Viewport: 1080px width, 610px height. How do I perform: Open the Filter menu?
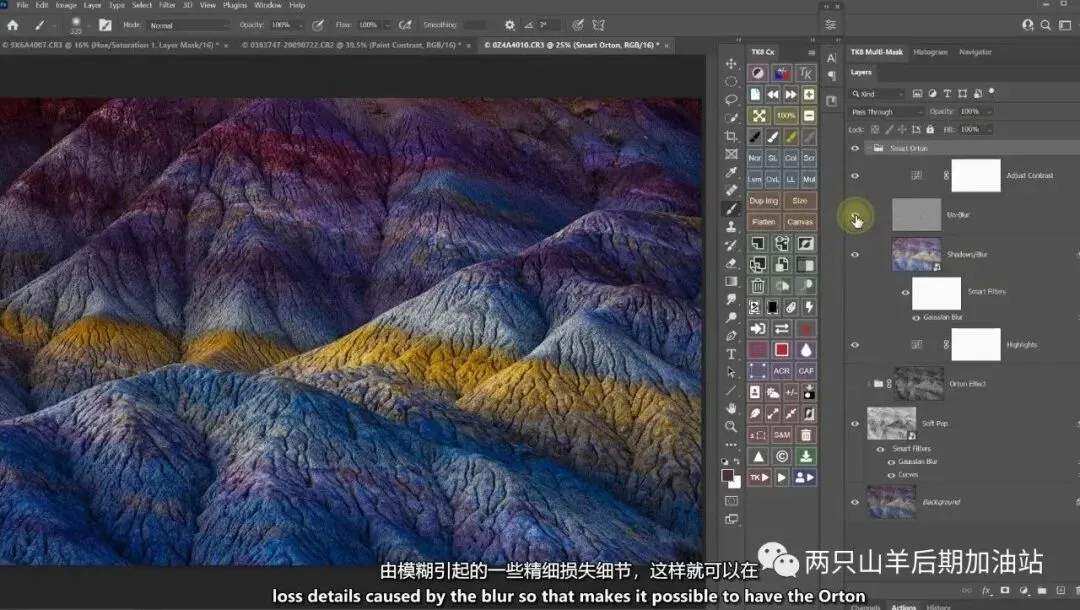pyautogui.click(x=166, y=5)
